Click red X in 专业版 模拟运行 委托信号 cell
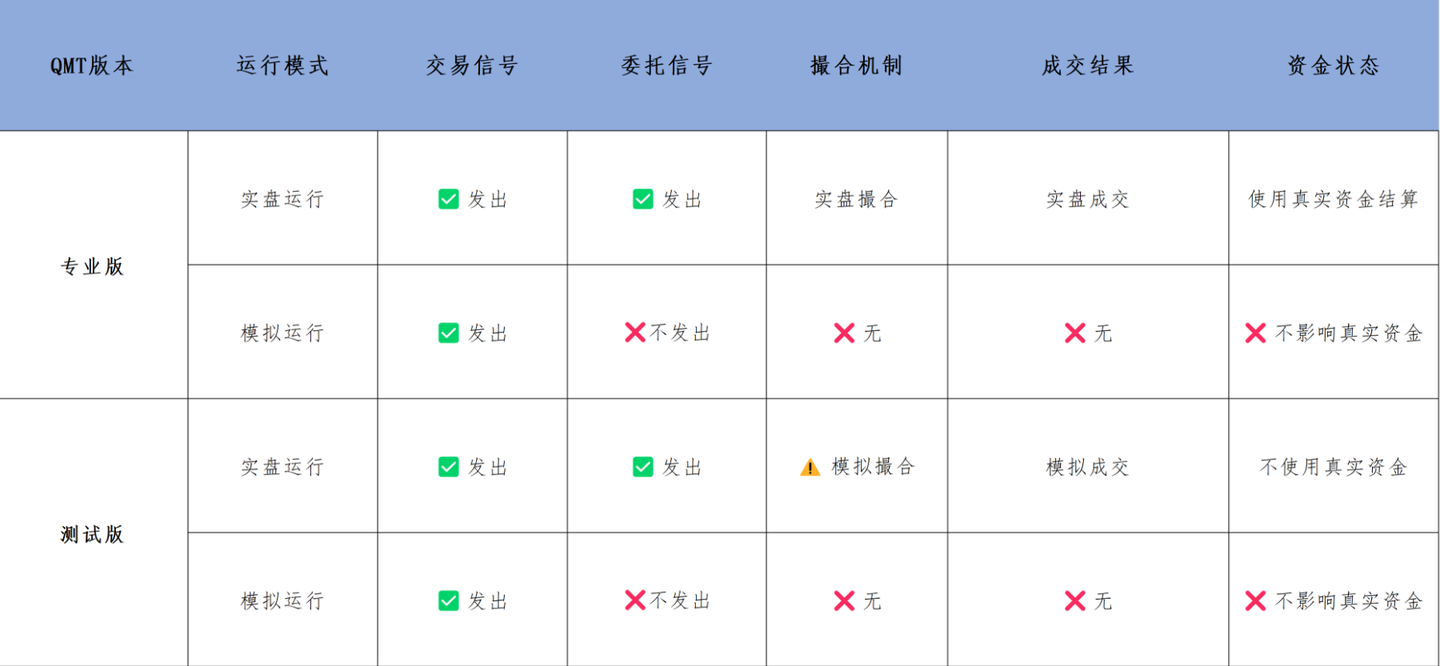The height and width of the screenshot is (666, 1440). [635, 333]
